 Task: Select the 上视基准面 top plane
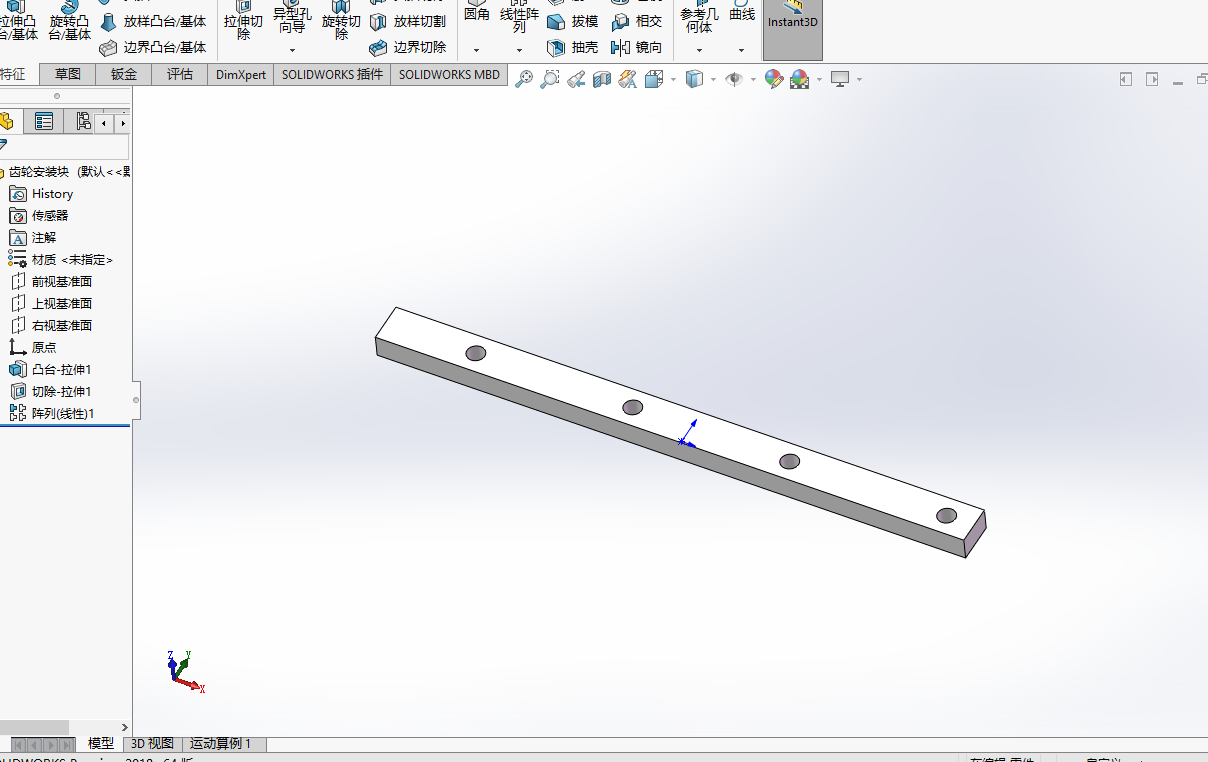tap(51, 304)
